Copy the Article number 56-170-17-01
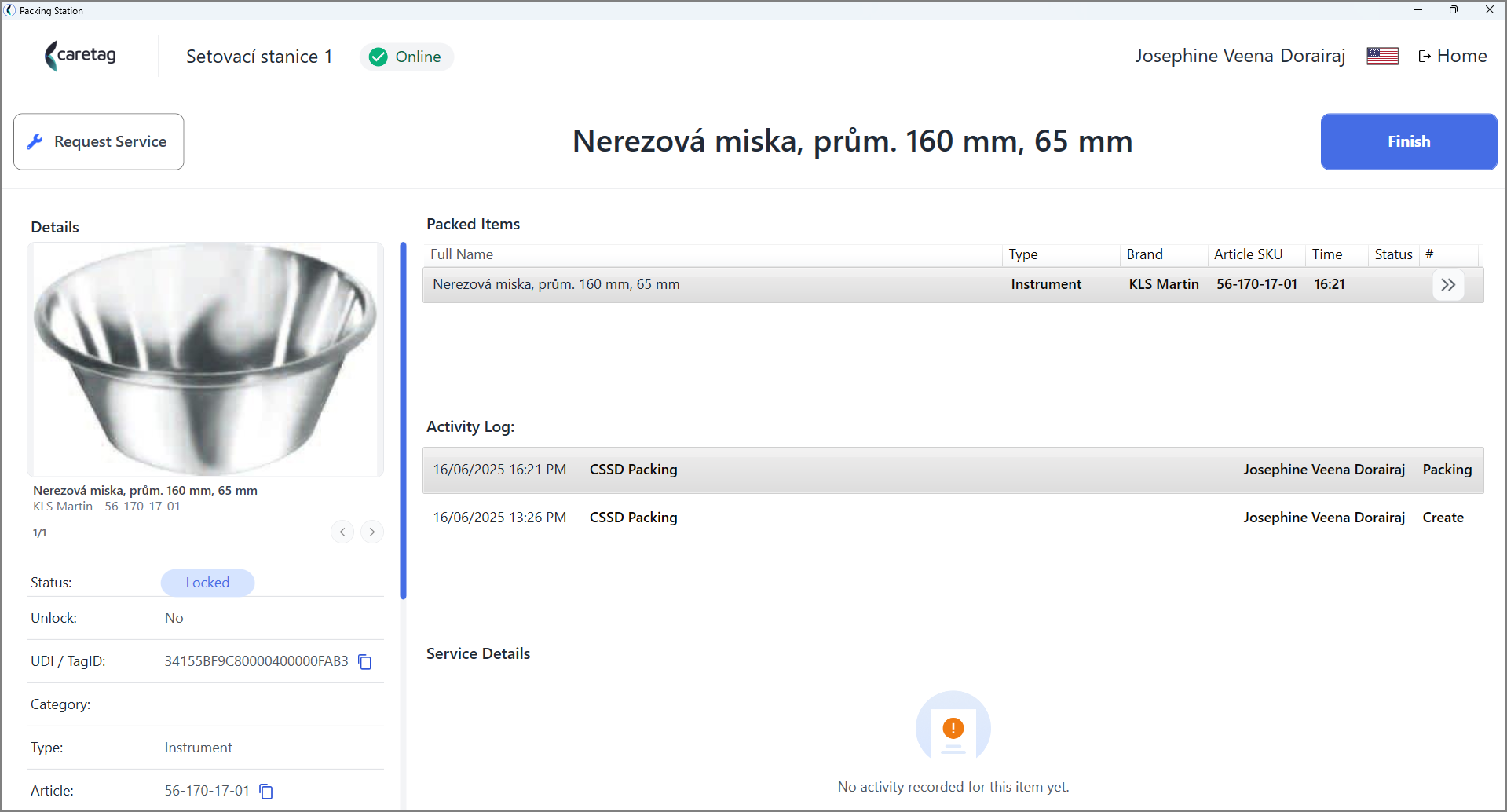Image resolution: width=1507 pixels, height=812 pixels. click(x=266, y=792)
